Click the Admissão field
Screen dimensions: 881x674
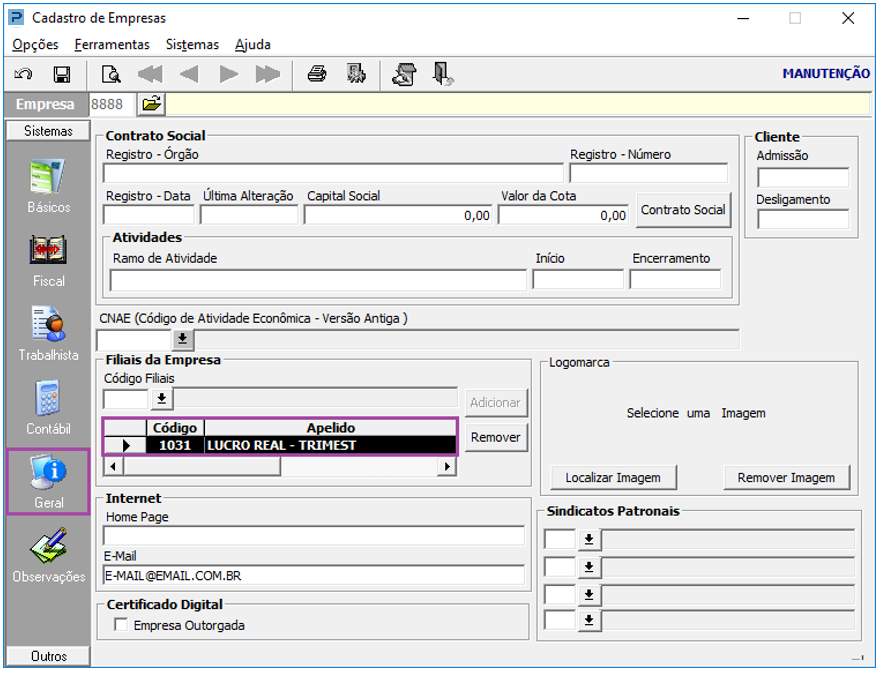(x=803, y=177)
